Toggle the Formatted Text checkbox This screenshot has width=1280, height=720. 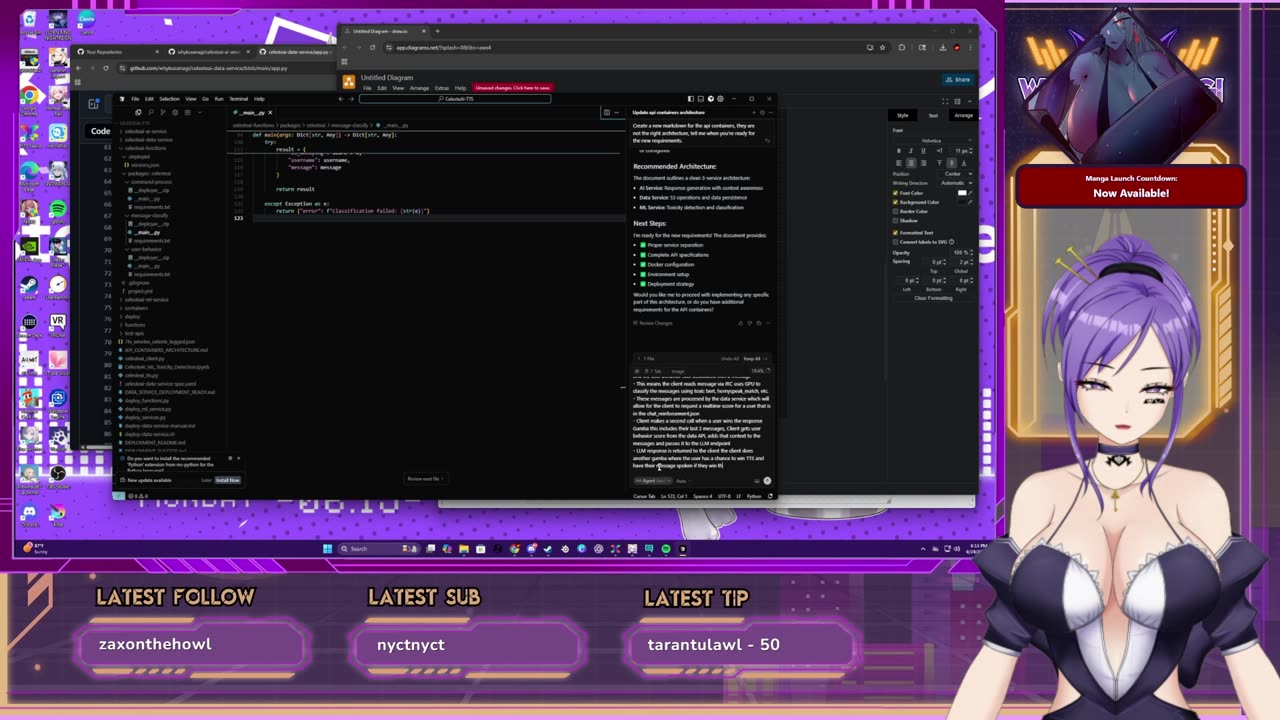895,233
